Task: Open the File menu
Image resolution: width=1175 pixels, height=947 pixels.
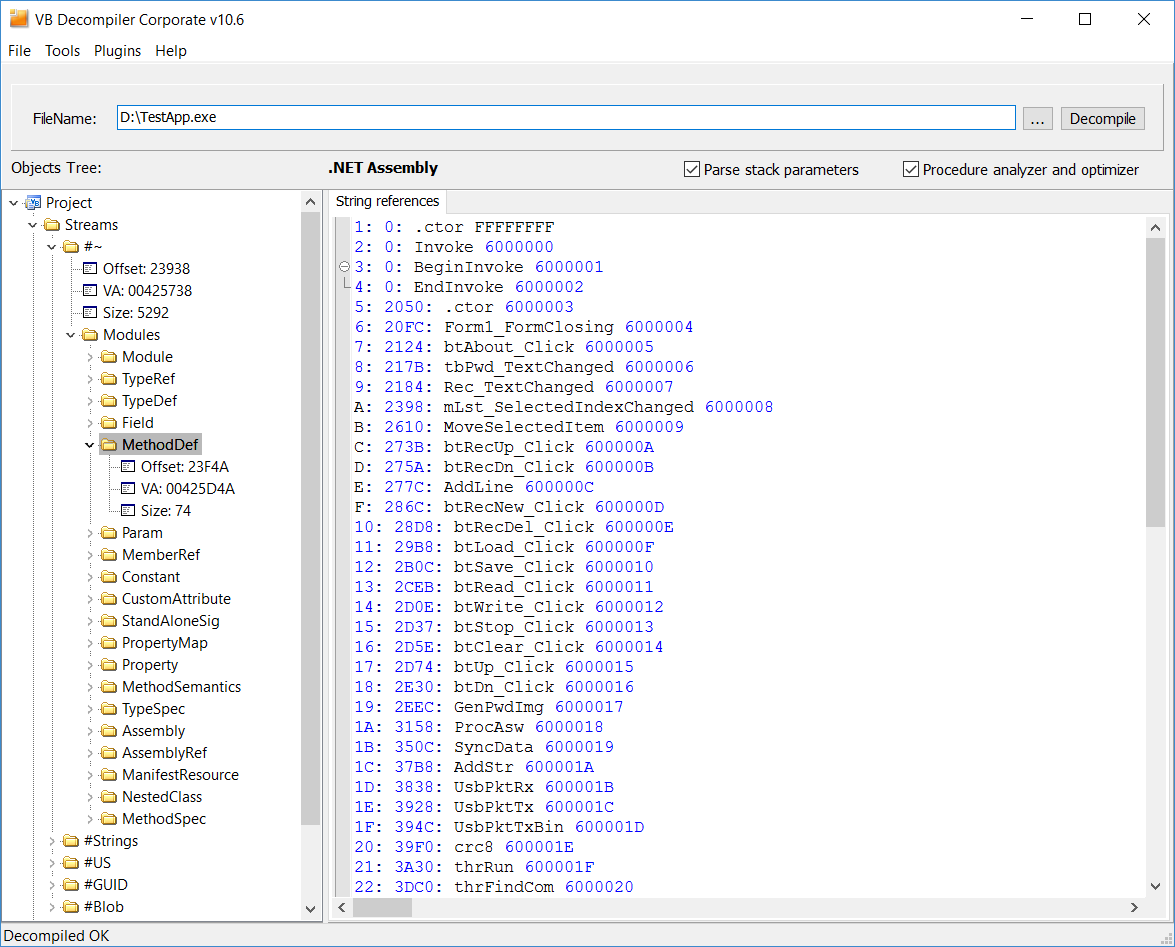Action: 19,50
